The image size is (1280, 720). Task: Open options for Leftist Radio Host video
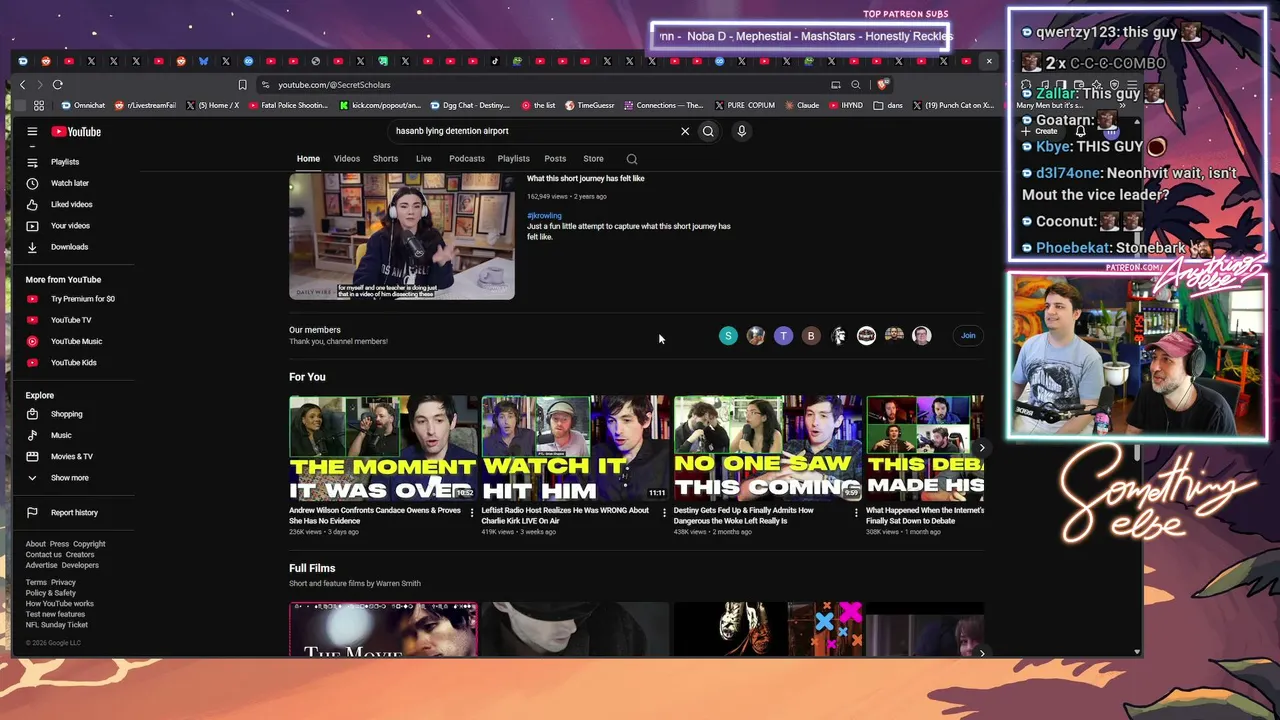pyautogui.click(x=664, y=513)
